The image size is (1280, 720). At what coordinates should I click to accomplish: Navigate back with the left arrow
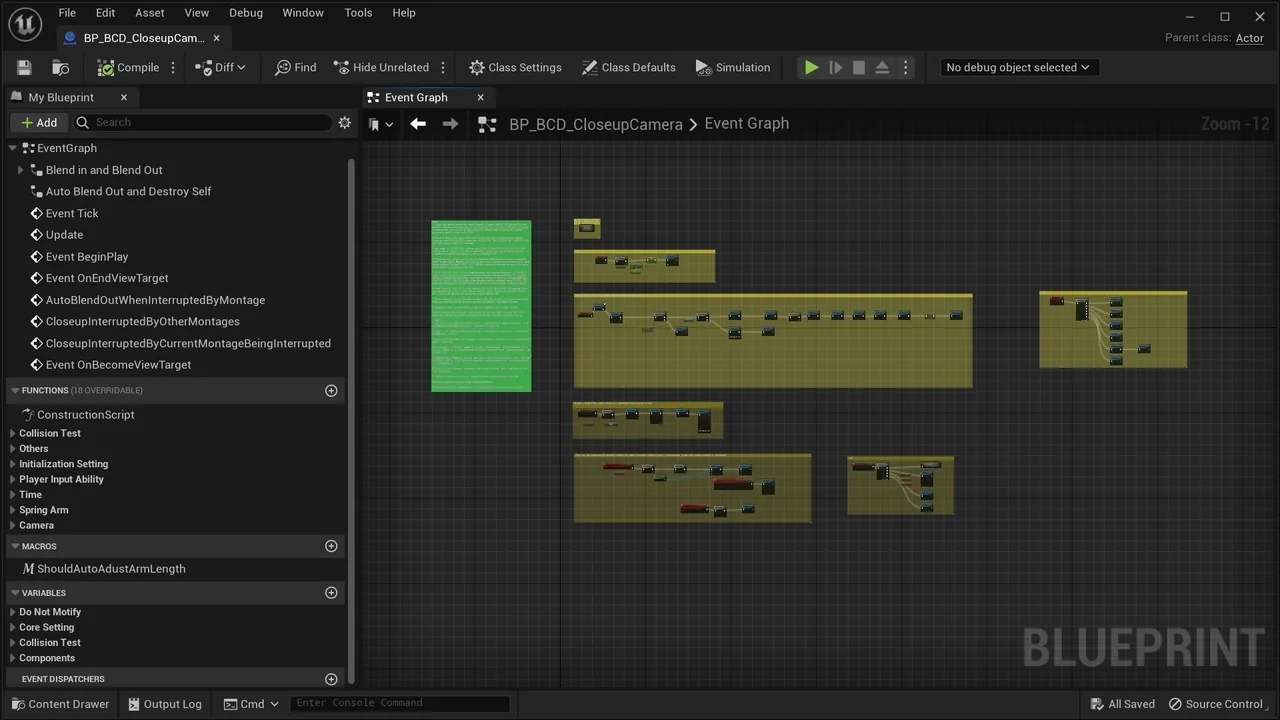pyautogui.click(x=418, y=124)
